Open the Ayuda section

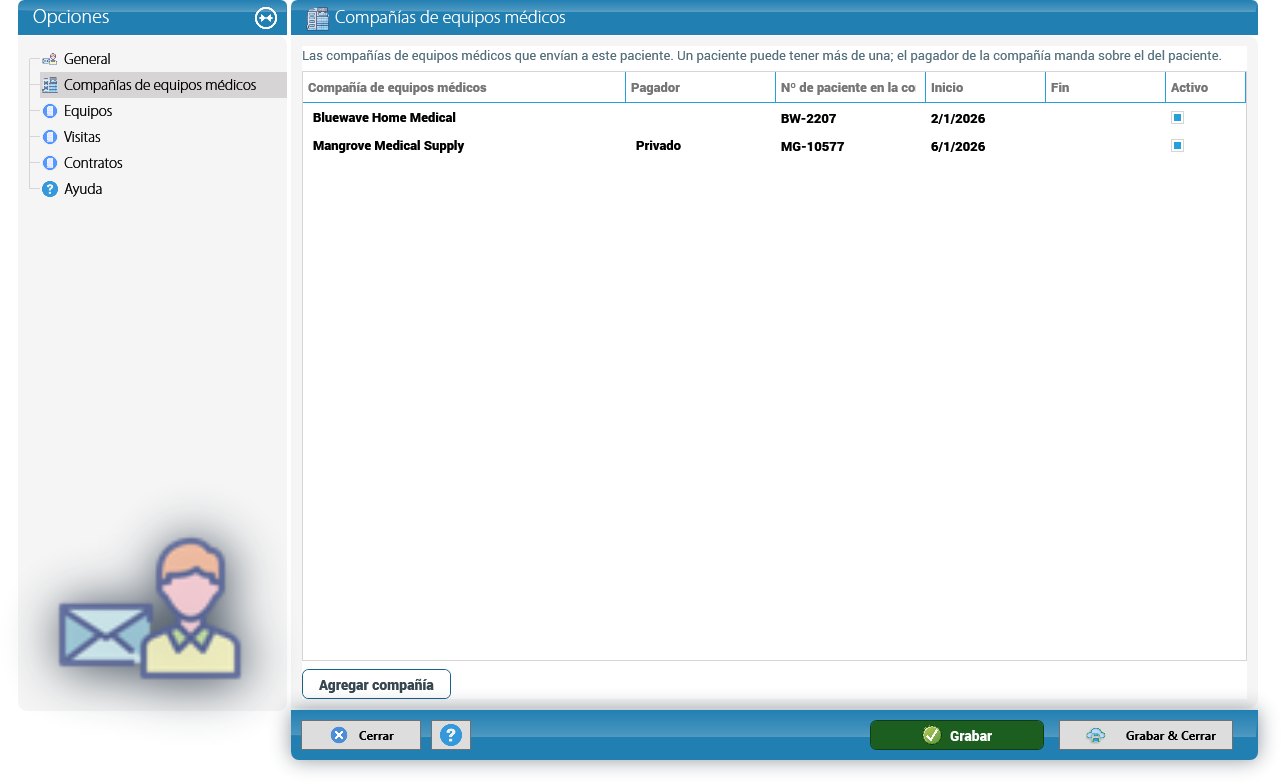tap(83, 189)
